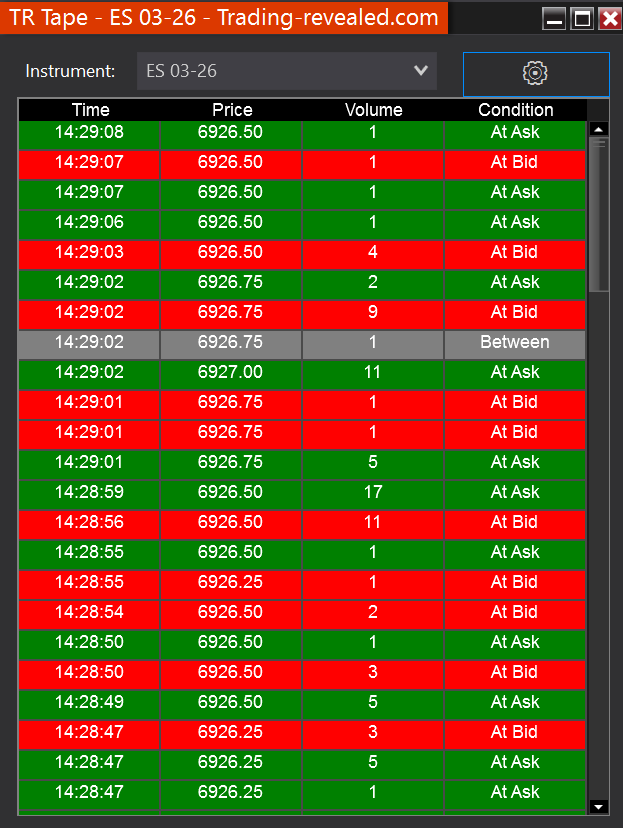
Task: Sort by the Time column header
Action: point(90,110)
